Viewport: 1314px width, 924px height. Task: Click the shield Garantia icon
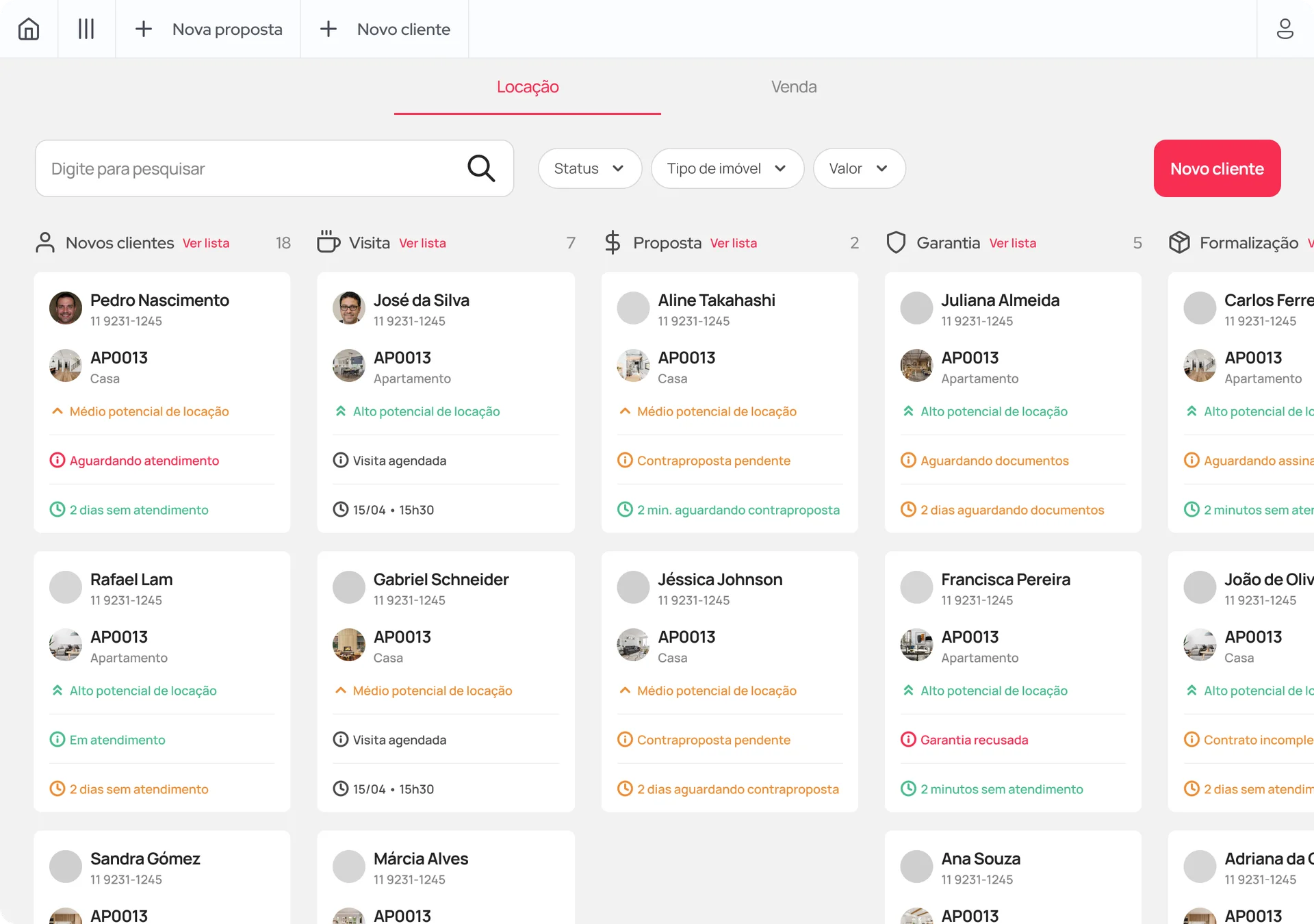[x=896, y=242]
